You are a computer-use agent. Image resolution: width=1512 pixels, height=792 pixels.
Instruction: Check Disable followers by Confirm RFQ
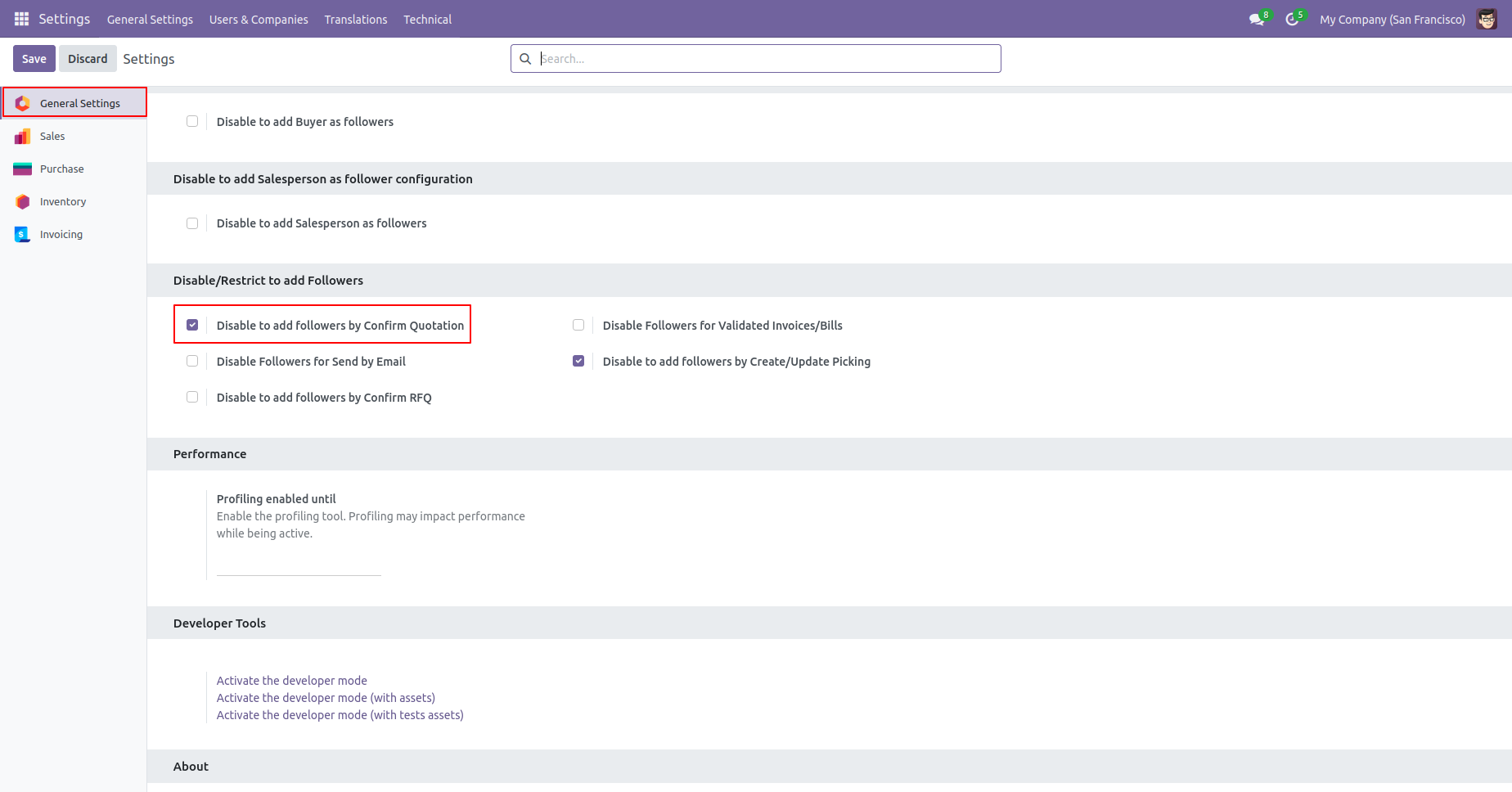click(192, 397)
